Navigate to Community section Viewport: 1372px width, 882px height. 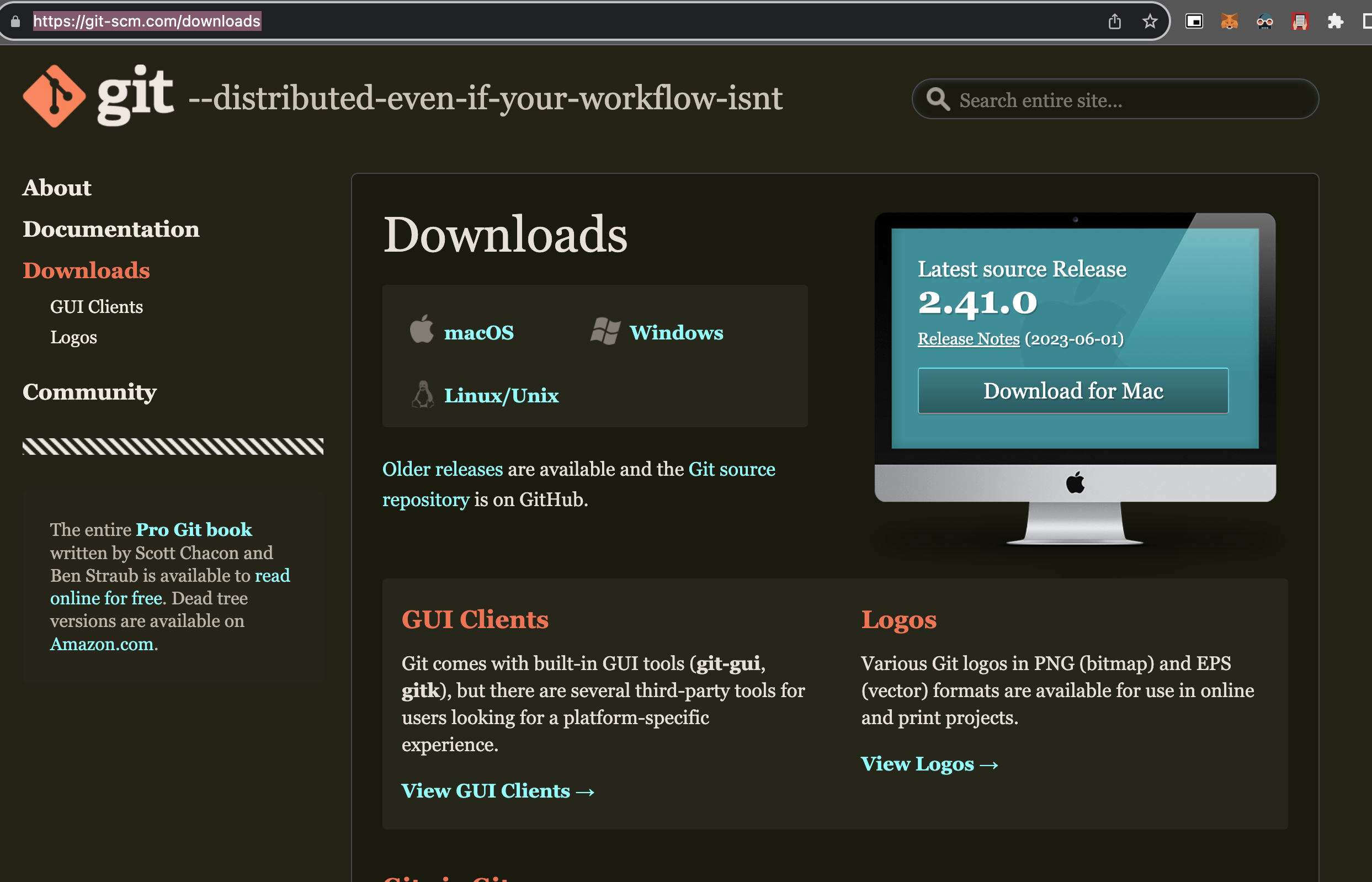tap(90, 392)
